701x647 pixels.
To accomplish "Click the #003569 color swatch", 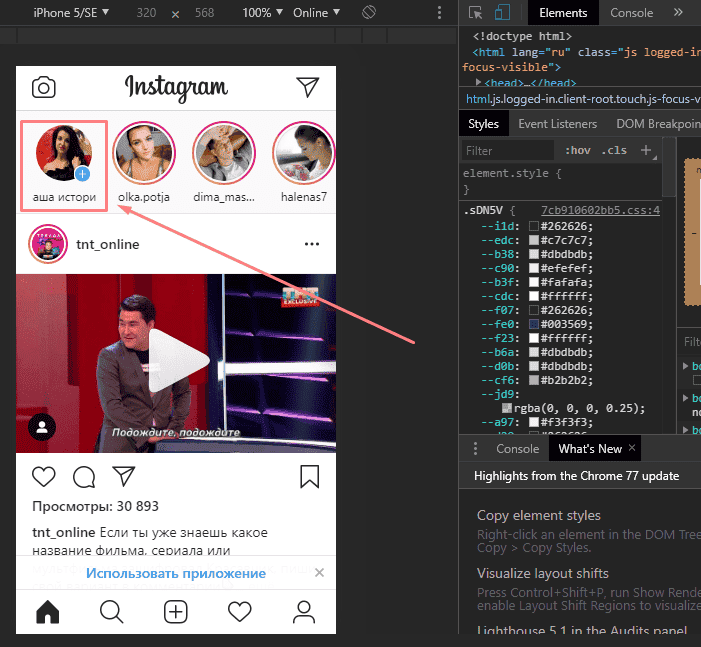I will coord(534,324).
